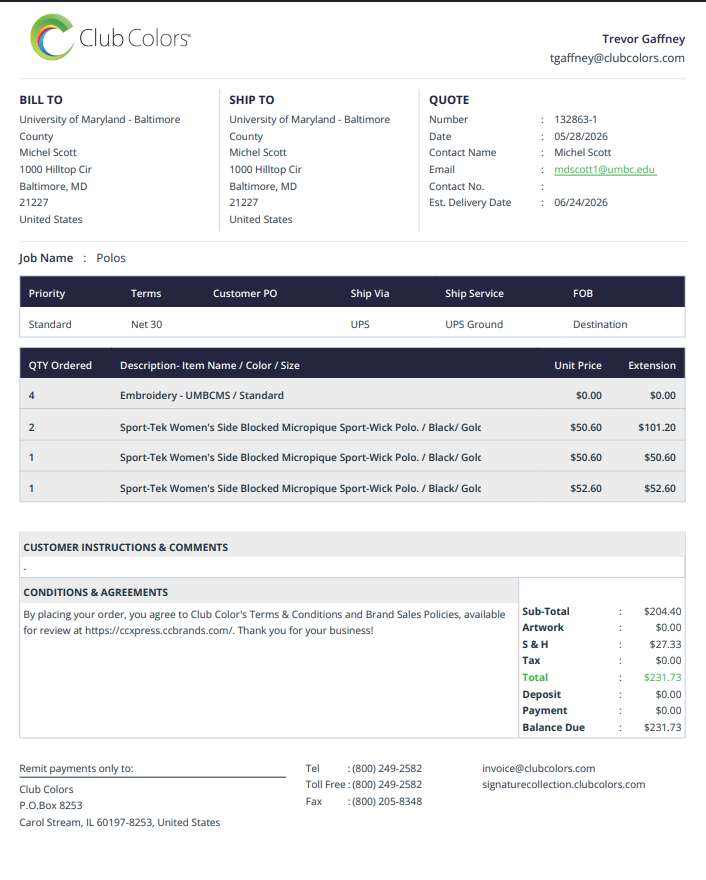Click the Extension column header
This screenshot has width=706, height=880.
[x=652, y=365]
